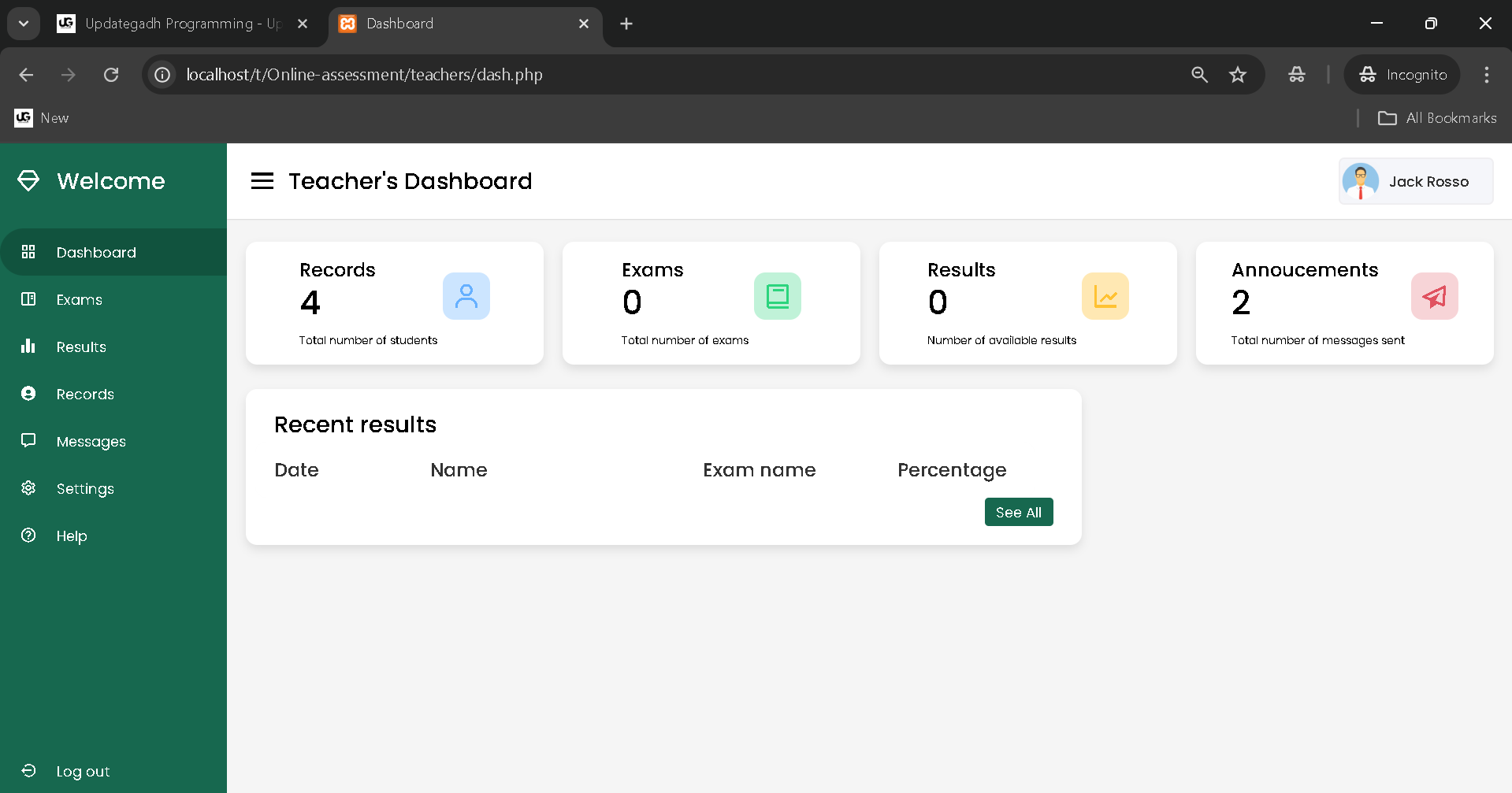Open Results in the sidebar
Viewport: 1512px width, 793px height.
coord(80,346)
